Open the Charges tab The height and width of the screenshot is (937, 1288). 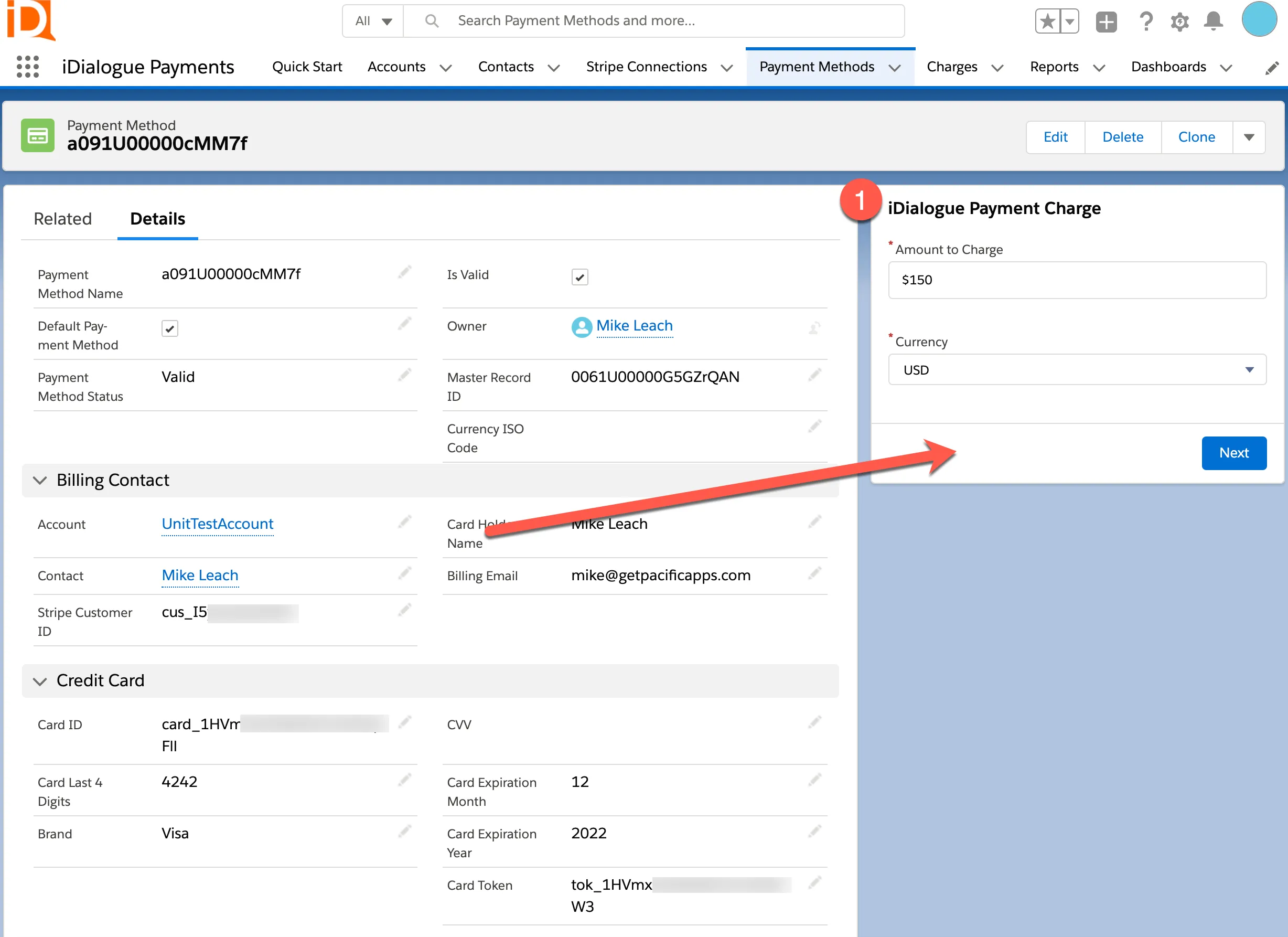tap(952, 67)
